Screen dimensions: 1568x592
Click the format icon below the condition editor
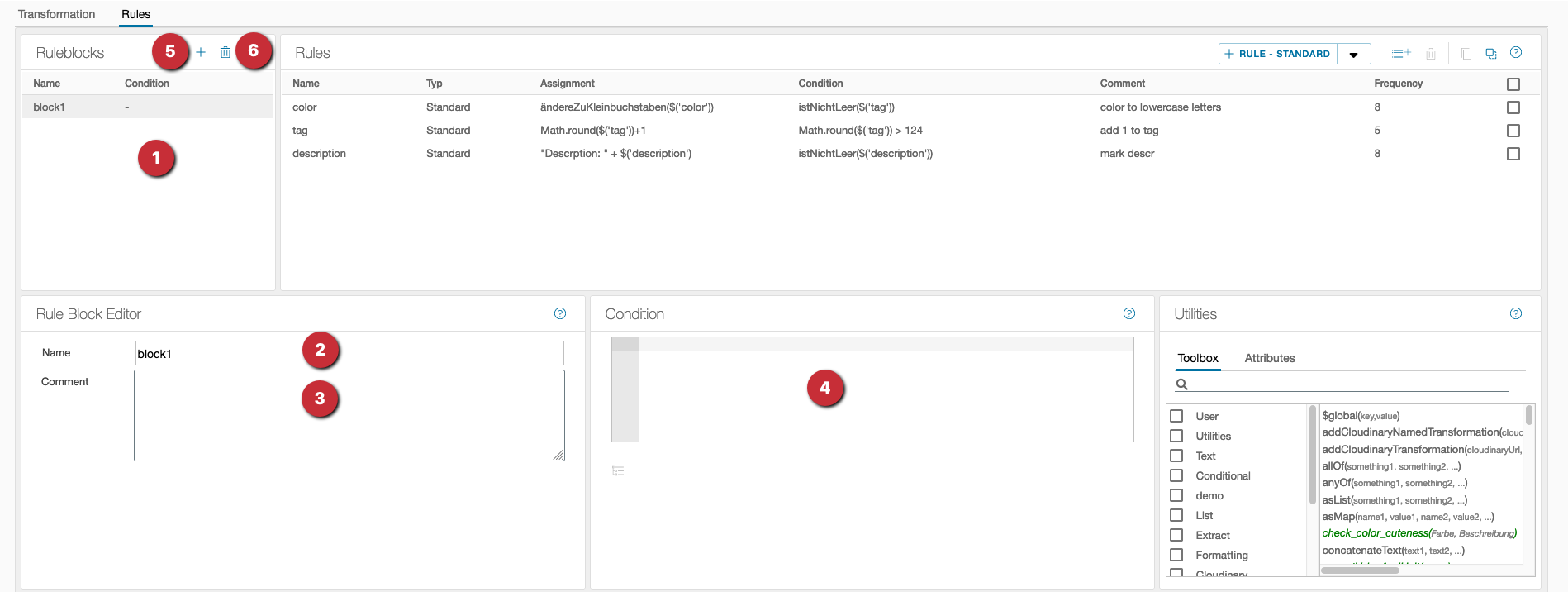618,470
